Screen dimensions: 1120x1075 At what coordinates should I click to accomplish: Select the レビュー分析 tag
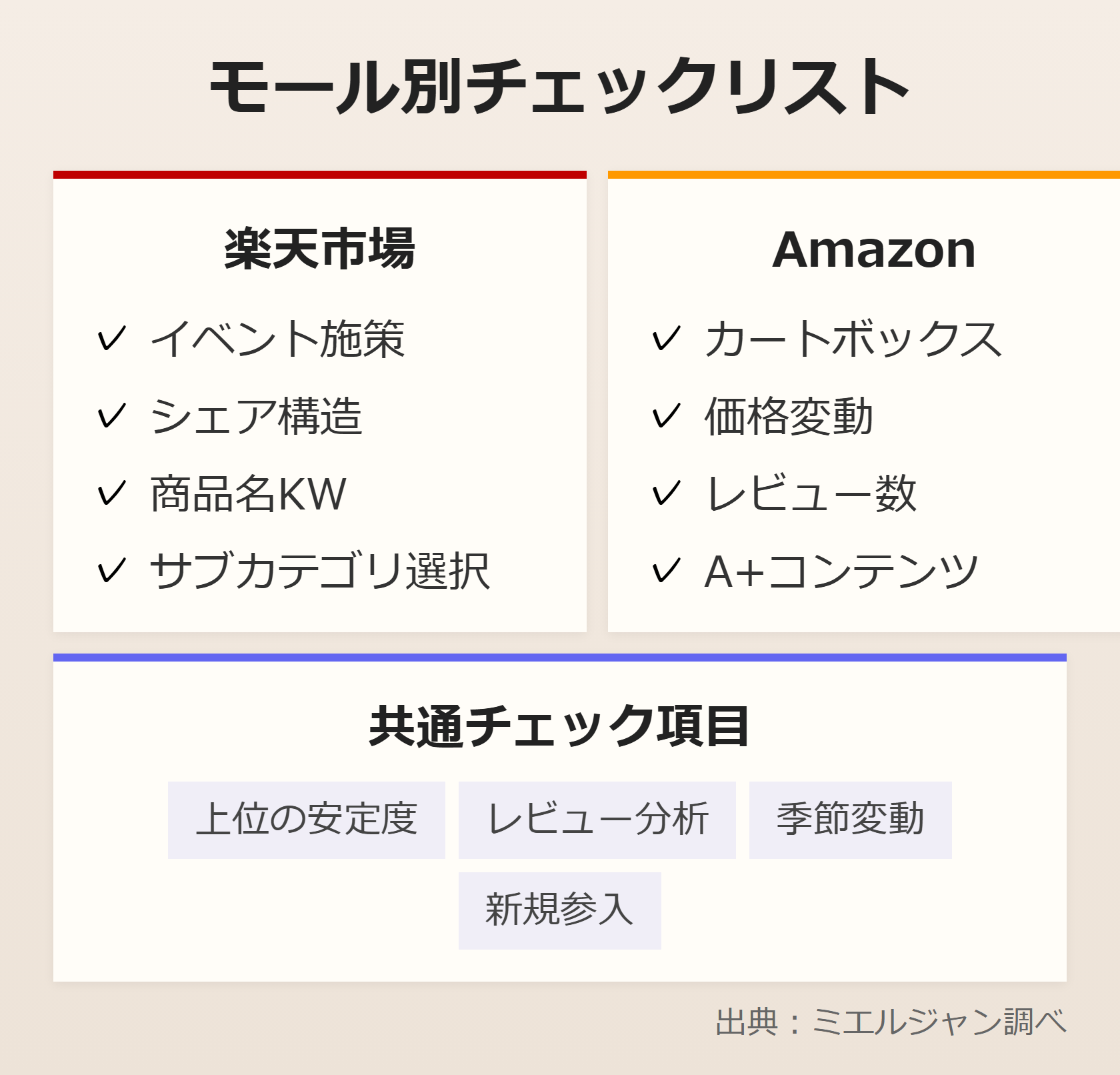coord(597,820)
